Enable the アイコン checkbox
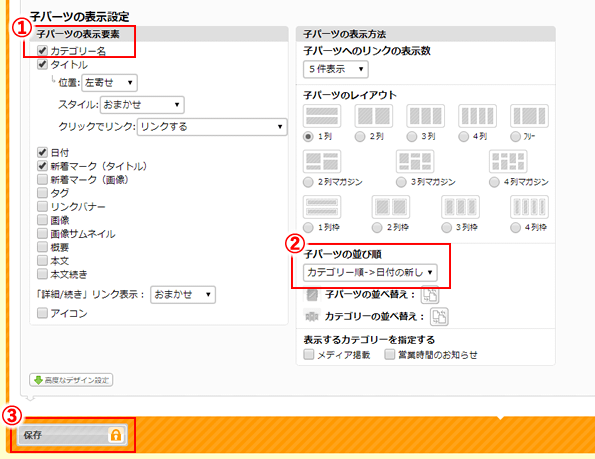595x459 pixels. pyautogui.click(x=42, y=313)
